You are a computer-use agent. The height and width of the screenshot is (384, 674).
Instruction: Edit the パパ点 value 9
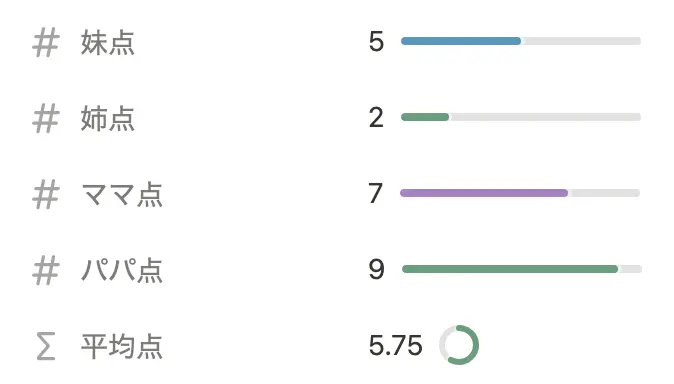[376, 270]
